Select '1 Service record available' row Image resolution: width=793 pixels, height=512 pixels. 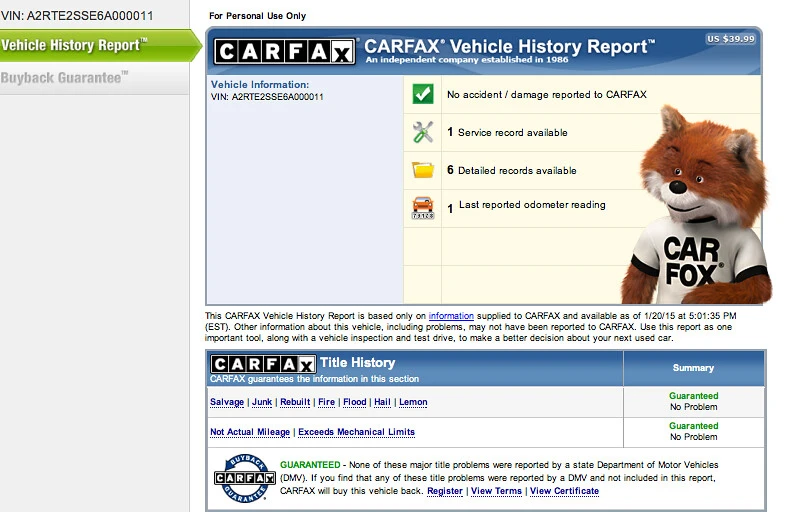pyautogui.click(x=507, y=133)
